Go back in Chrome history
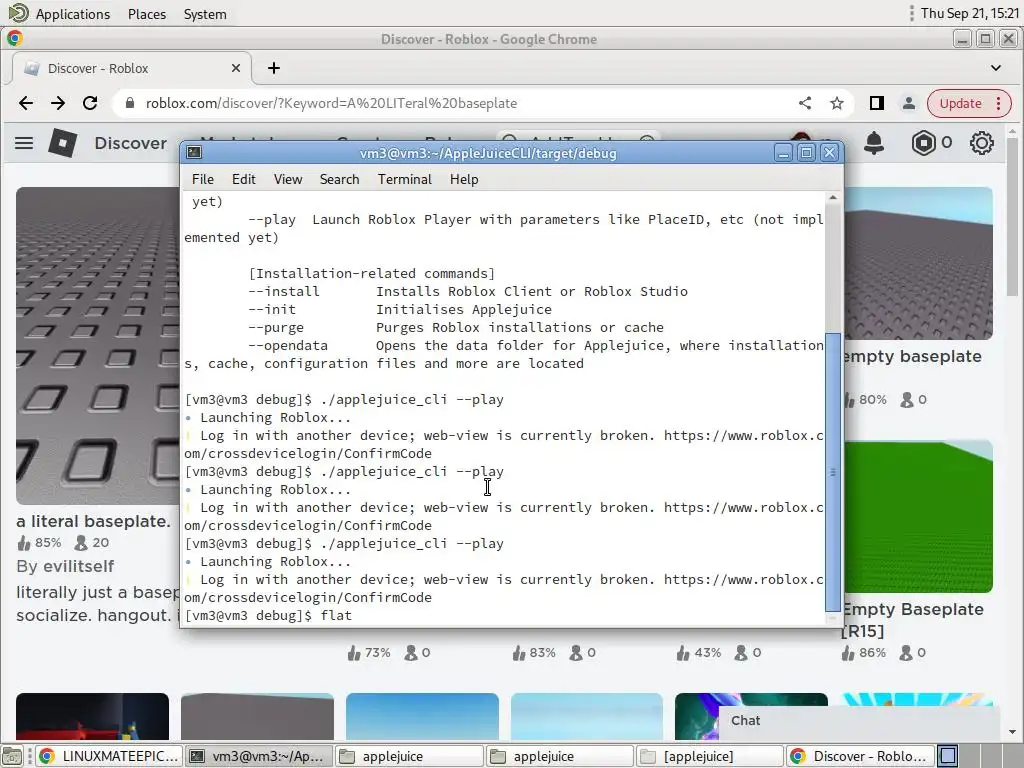 (26, 103)
